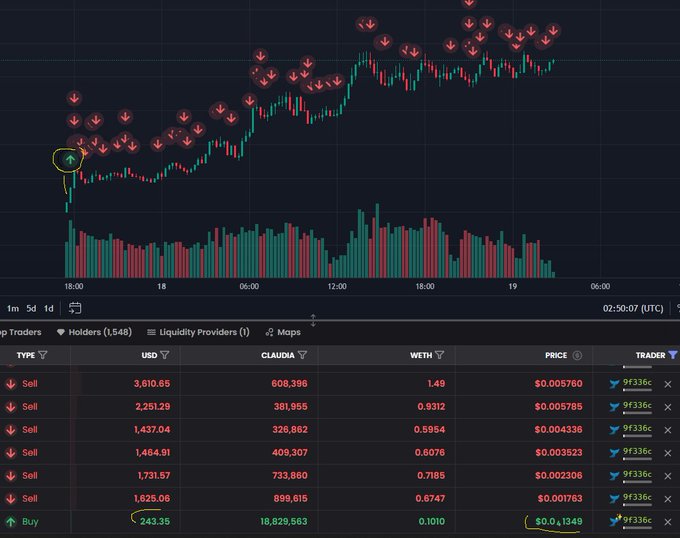Click the active TRADER filter funnel icon
The height and width of the screenshot is (538, 680).
click(x=673, y=355)
